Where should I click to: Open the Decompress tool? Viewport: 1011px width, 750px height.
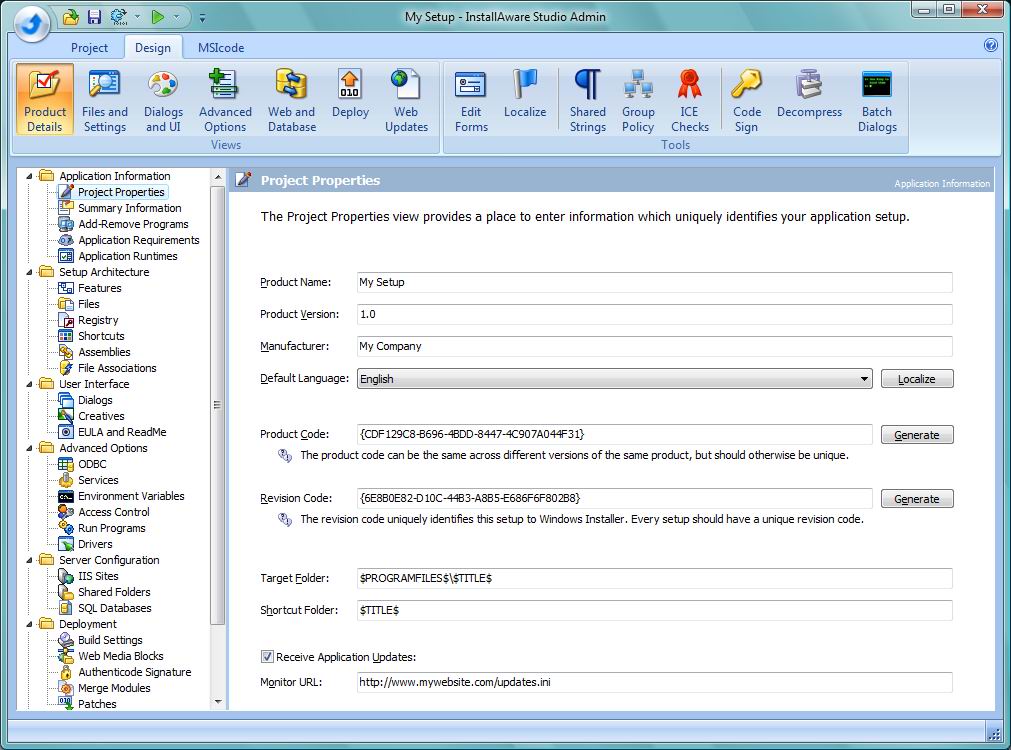809,94
